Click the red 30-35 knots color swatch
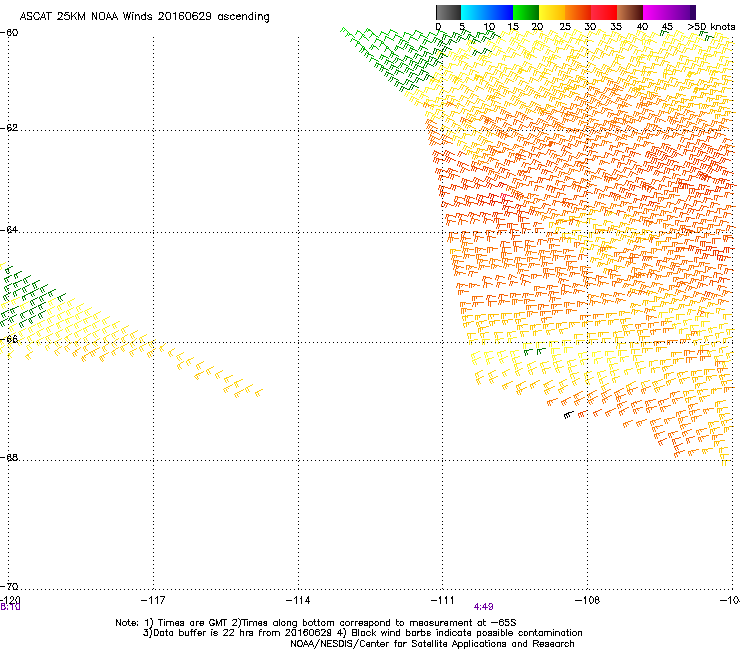Image resolution: width=740 pixels, height=650 pixels. click(x=604, y=12)
